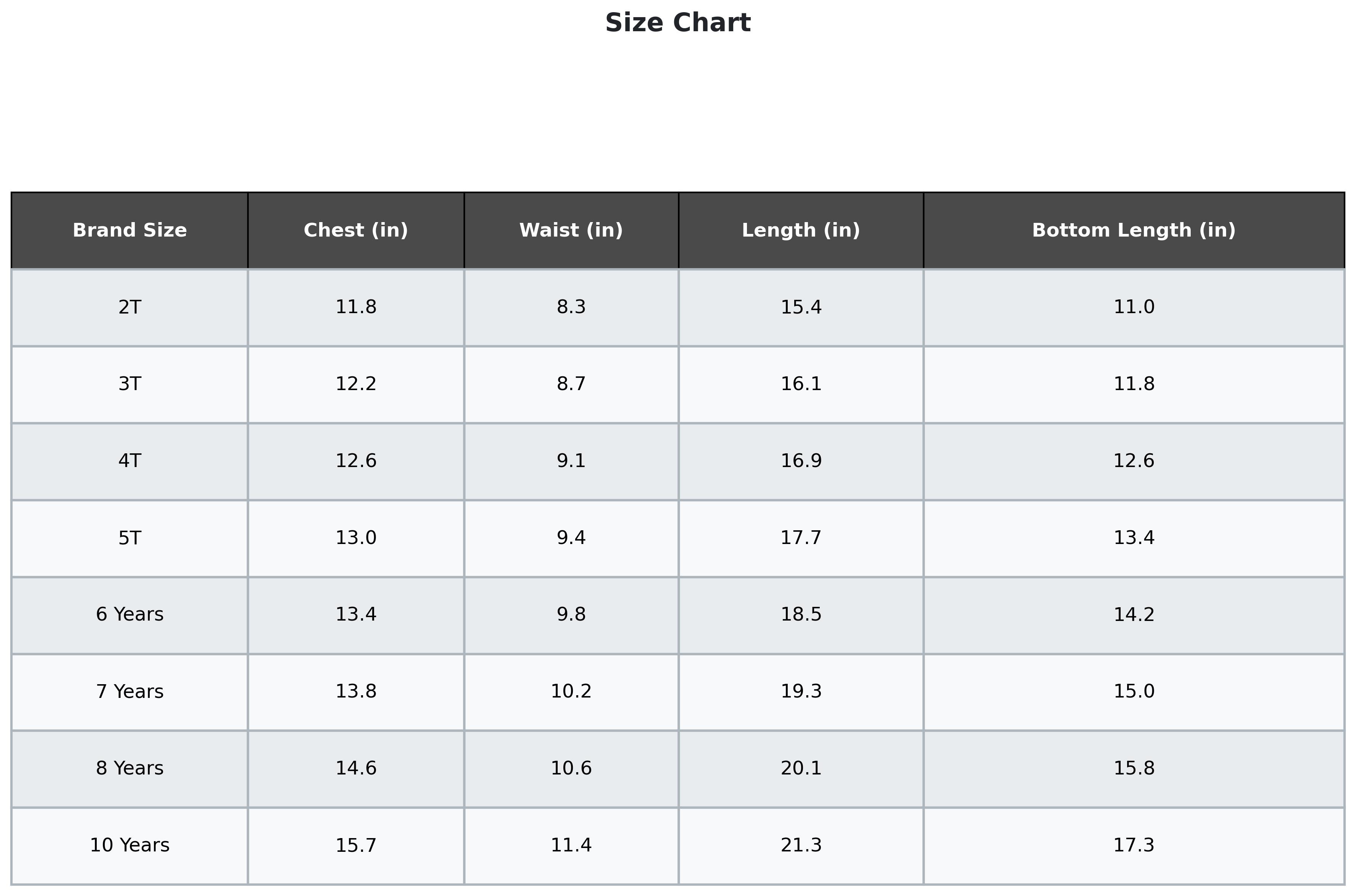
Task: Click the 8 Years waist value 10.6
Action: click(x=571, y=769)
